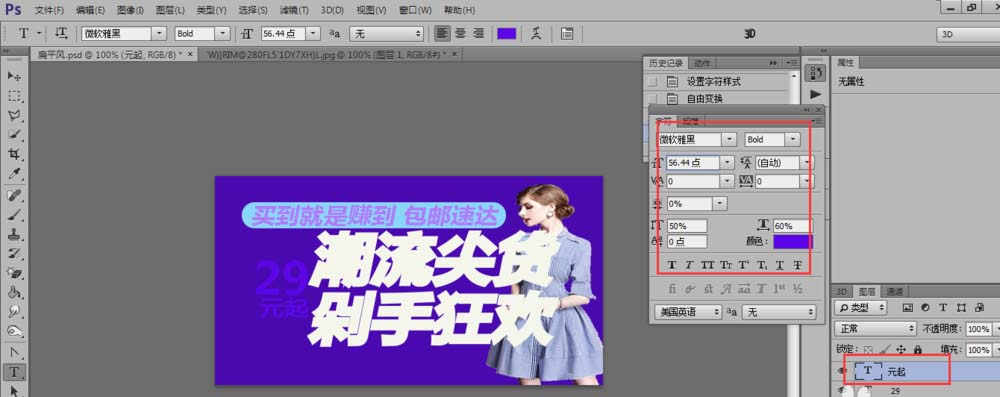Viewport: 1000px width, 397px height.
Task: Open the 滤镜(T) menu
Action: point(294,10)
